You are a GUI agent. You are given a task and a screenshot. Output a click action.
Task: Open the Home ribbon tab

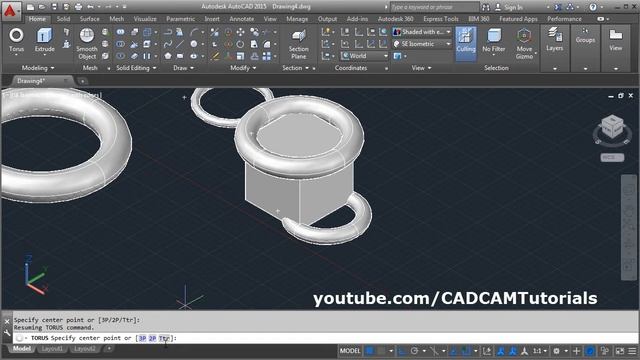click(x=37, y=19)
